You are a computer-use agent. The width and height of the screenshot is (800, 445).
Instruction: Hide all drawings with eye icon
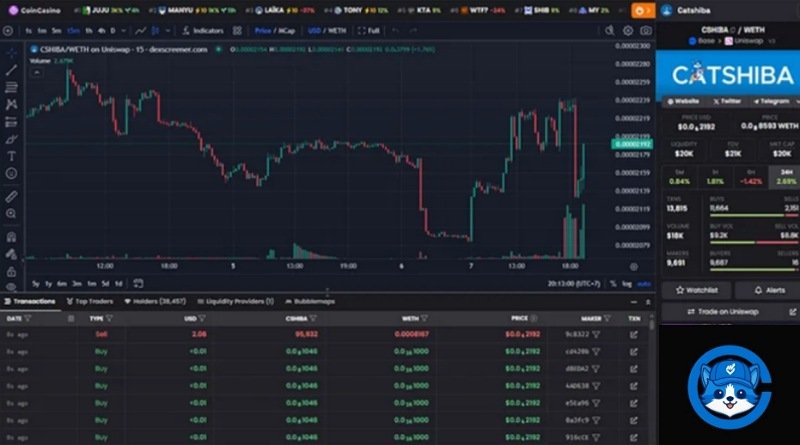pos(11,287)
